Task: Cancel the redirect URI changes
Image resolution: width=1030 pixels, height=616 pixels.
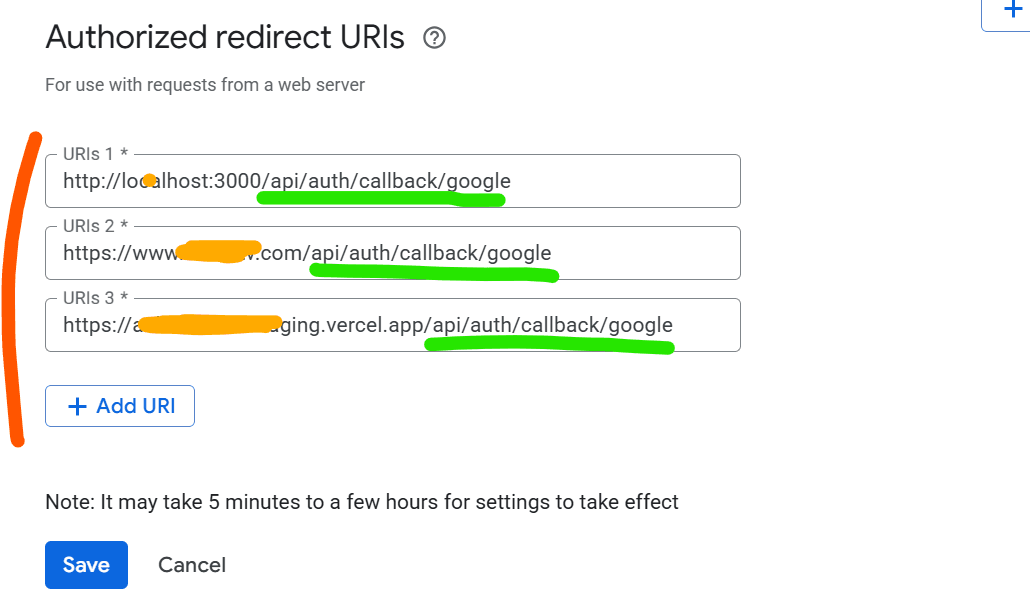Action: point(192,565)
